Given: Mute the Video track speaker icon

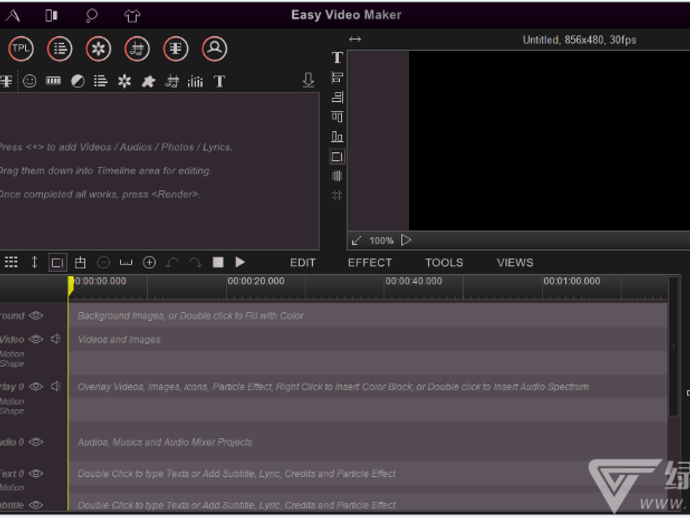Looking at the screenshot, I should (x=56, y=339).
